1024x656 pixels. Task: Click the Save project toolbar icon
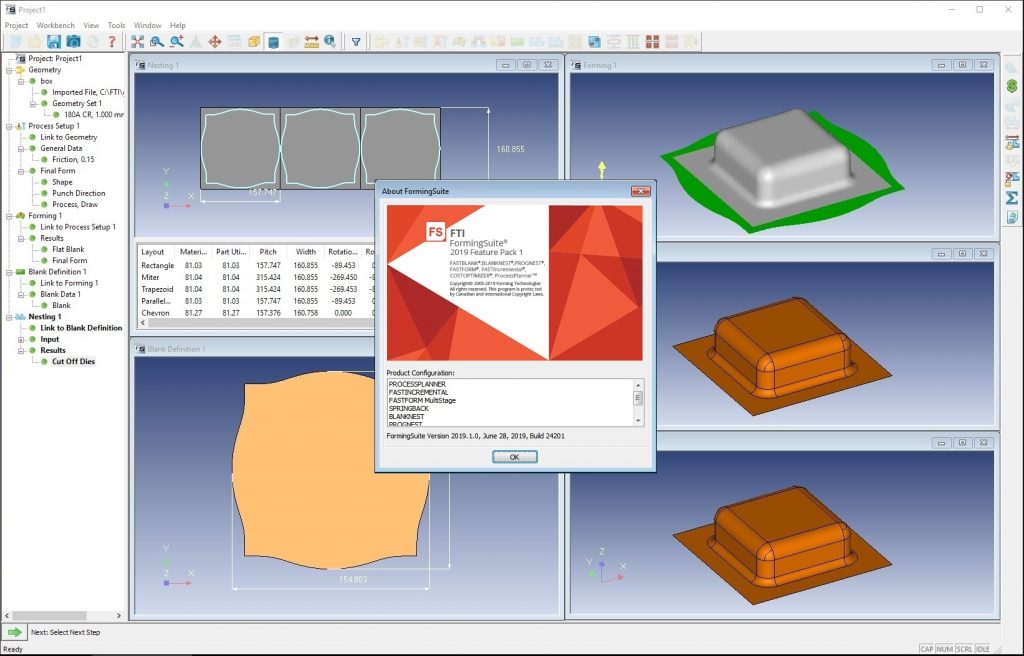54,42
